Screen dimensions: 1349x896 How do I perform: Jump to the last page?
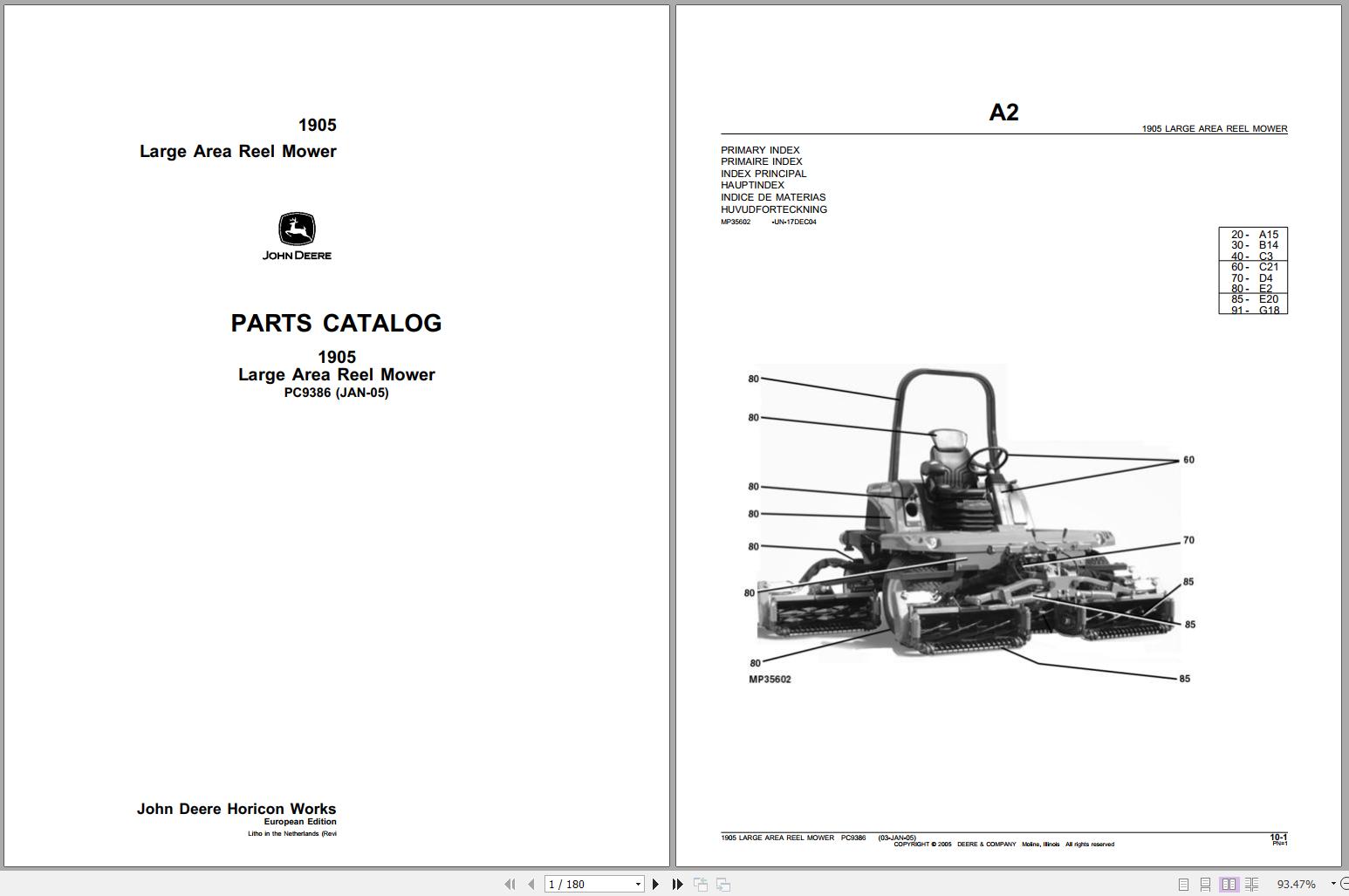click(x=677, y=884)
